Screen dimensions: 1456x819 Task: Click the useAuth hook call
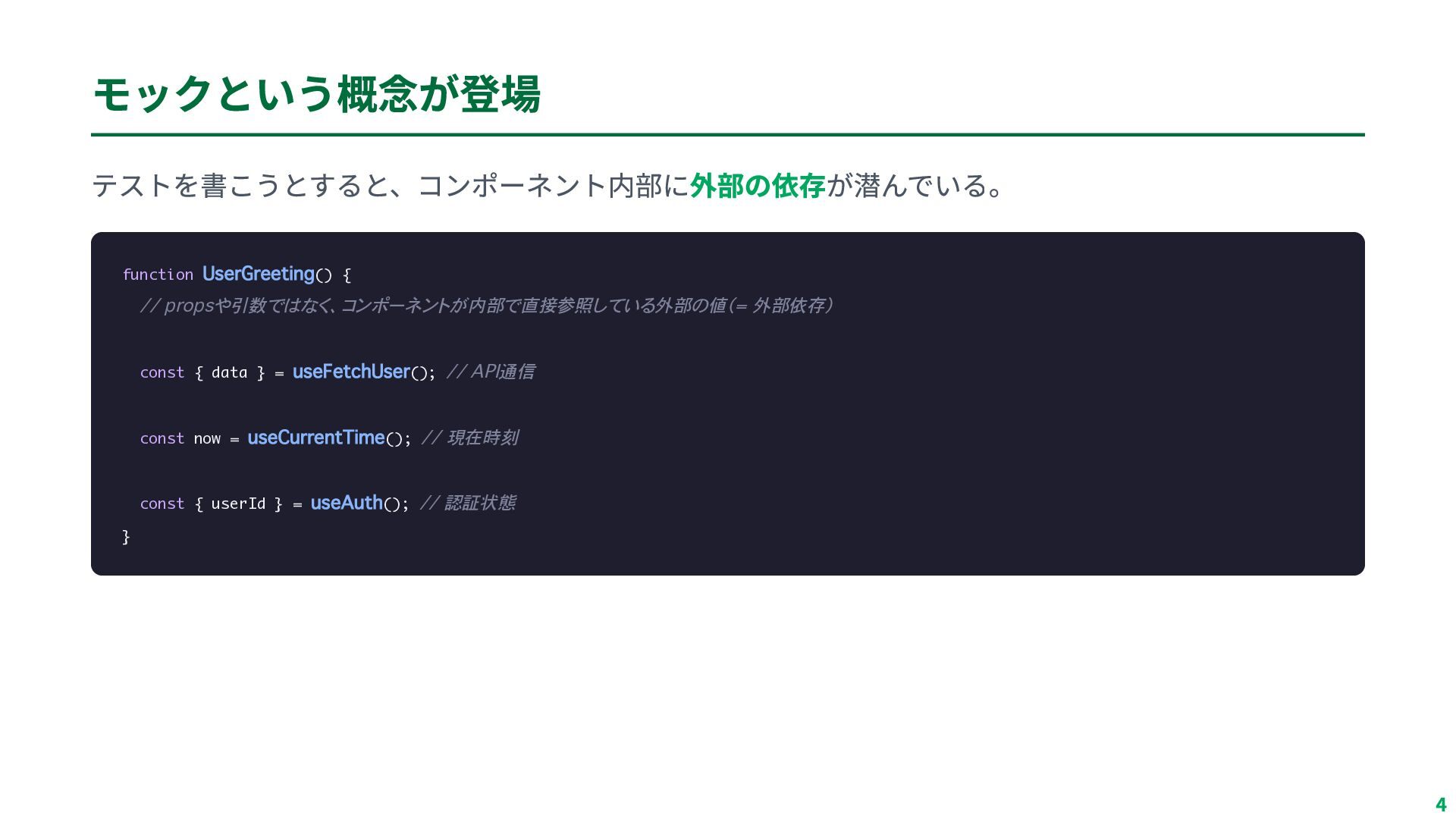pos(347,503)
